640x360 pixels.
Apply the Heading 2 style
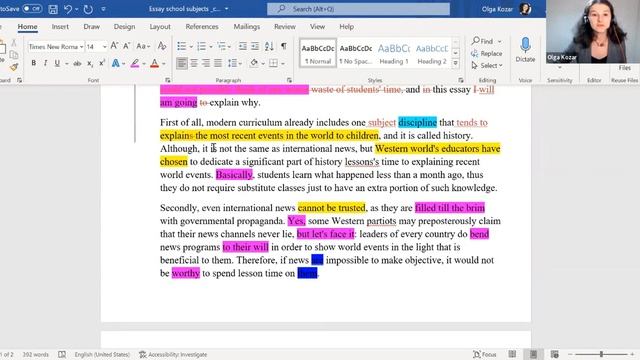pos(432,53)
